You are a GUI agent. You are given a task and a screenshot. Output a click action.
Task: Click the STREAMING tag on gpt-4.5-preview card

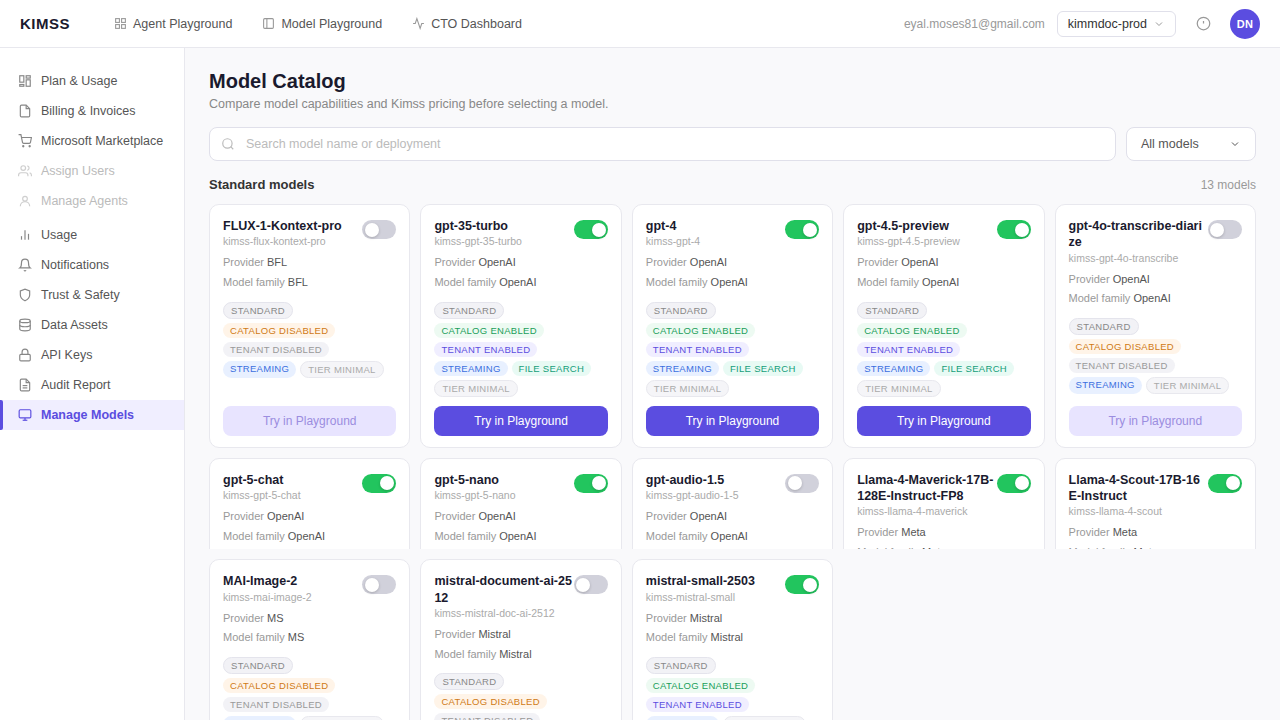click(x=893, y=369)
